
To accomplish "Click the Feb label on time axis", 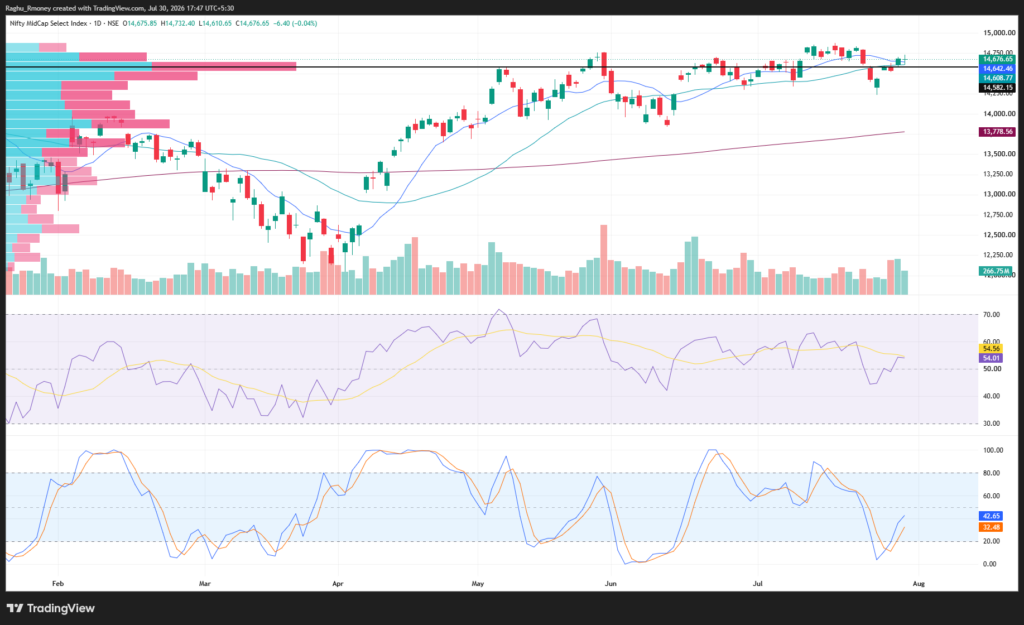I will point(58,584).
